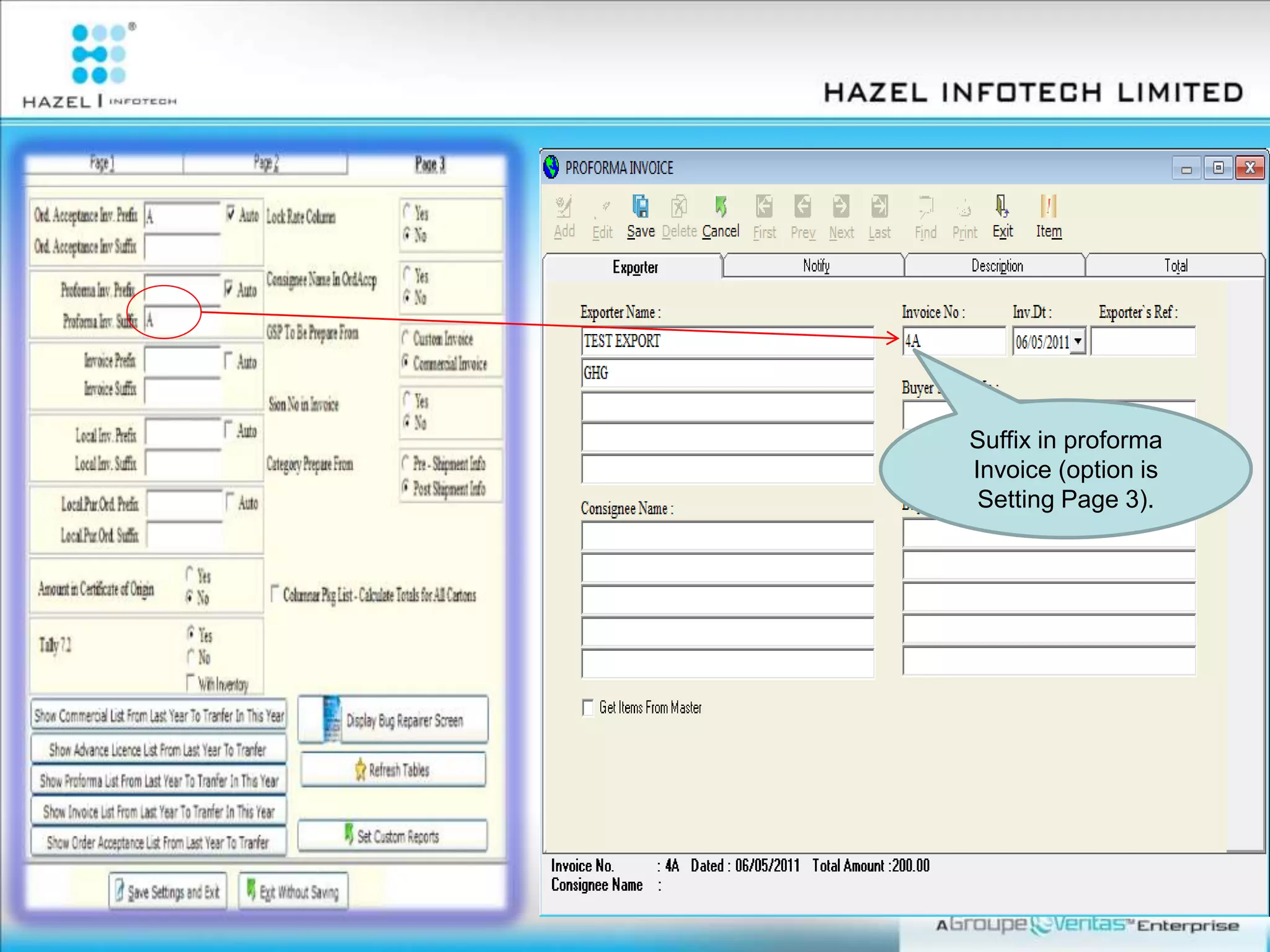
Task: Click Set Custom Reports button
Action: coord(393,835)
